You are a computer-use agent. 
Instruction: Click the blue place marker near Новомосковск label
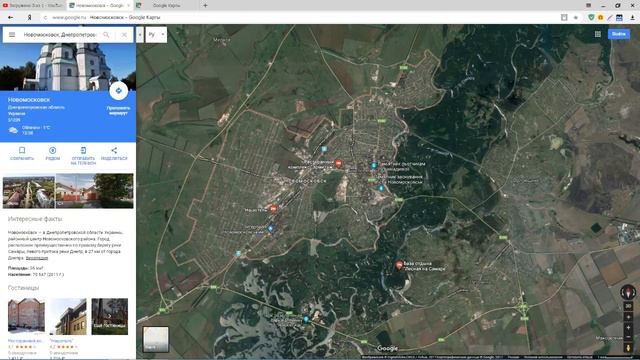381,188
